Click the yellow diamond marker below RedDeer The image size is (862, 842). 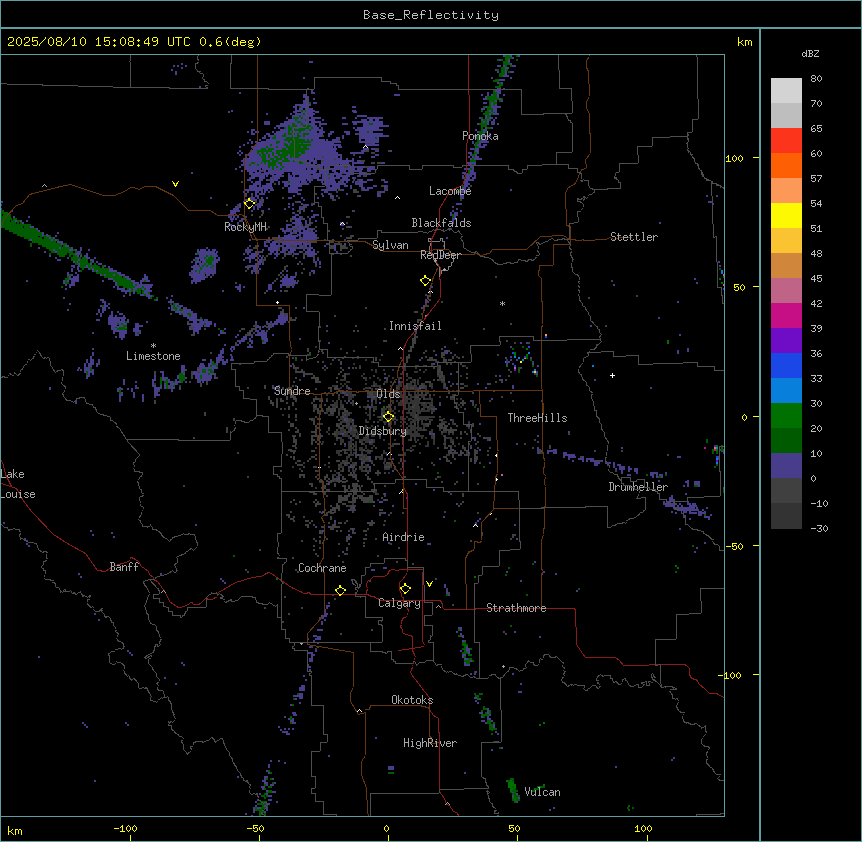click(426, 281)
